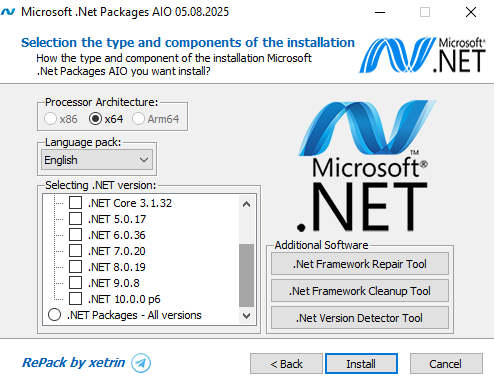Viewport: 494px width, 384px height.
Task: Click the .NET app icon in title bar
Action: tap(8, 12)
